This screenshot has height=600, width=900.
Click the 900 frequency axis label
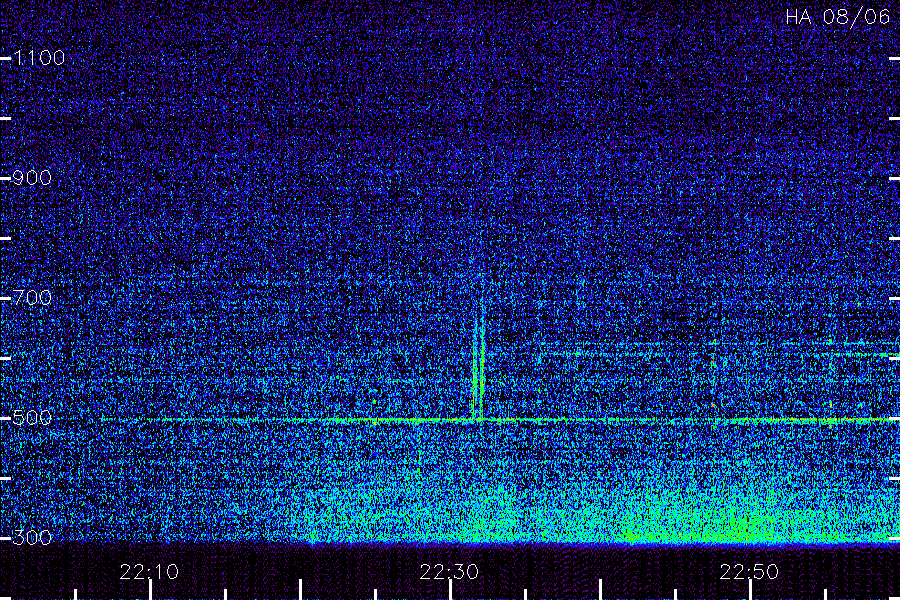[x=32, y=177]
